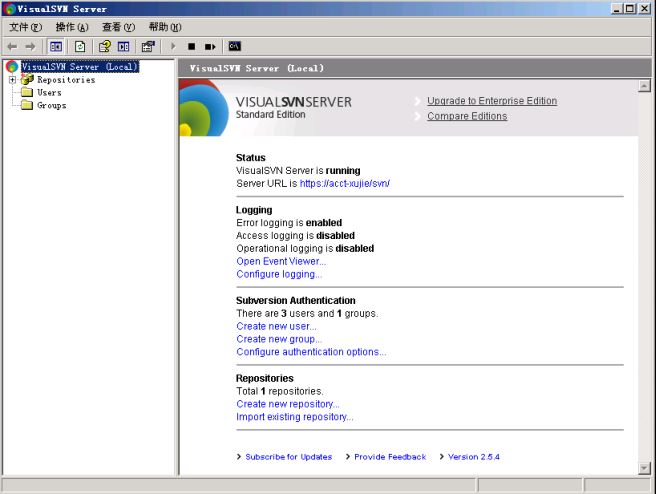
Task: Click Upgrade to Enterprise Edition link
Action: tap(492, 101)
